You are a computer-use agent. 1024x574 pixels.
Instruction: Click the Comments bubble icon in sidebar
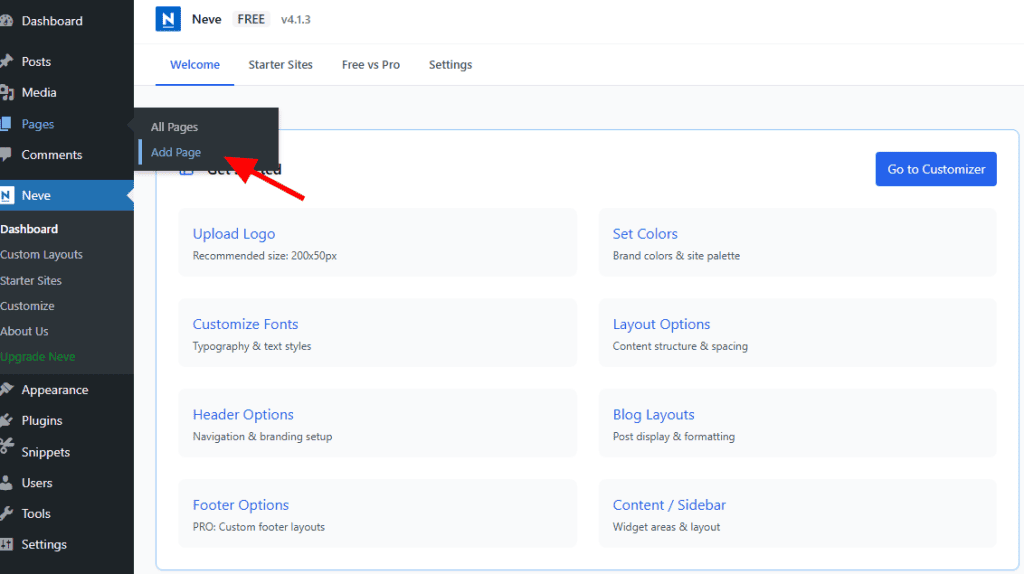(6, 155)
